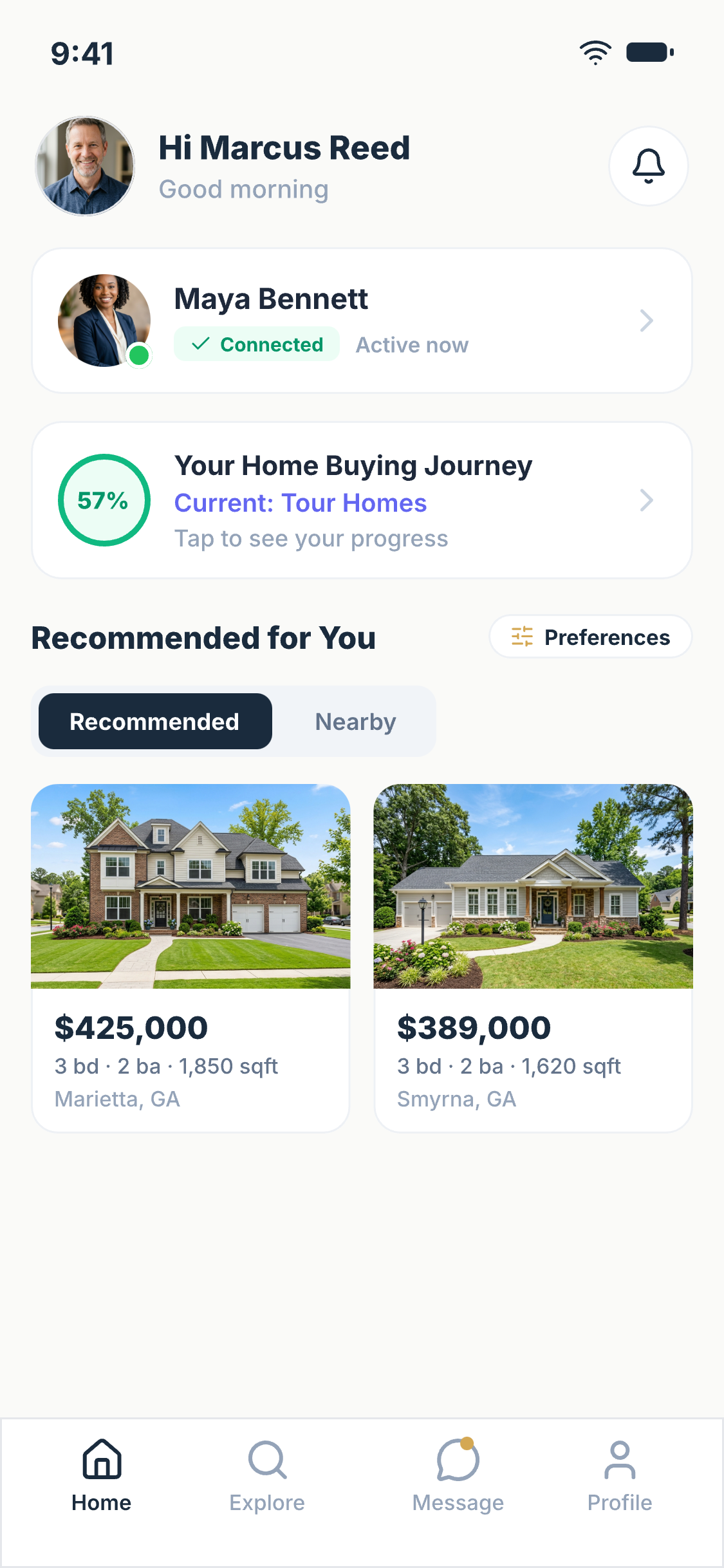Open Explore via the magnifier icon
The image size is (724, 1568).
point(267,1459)
